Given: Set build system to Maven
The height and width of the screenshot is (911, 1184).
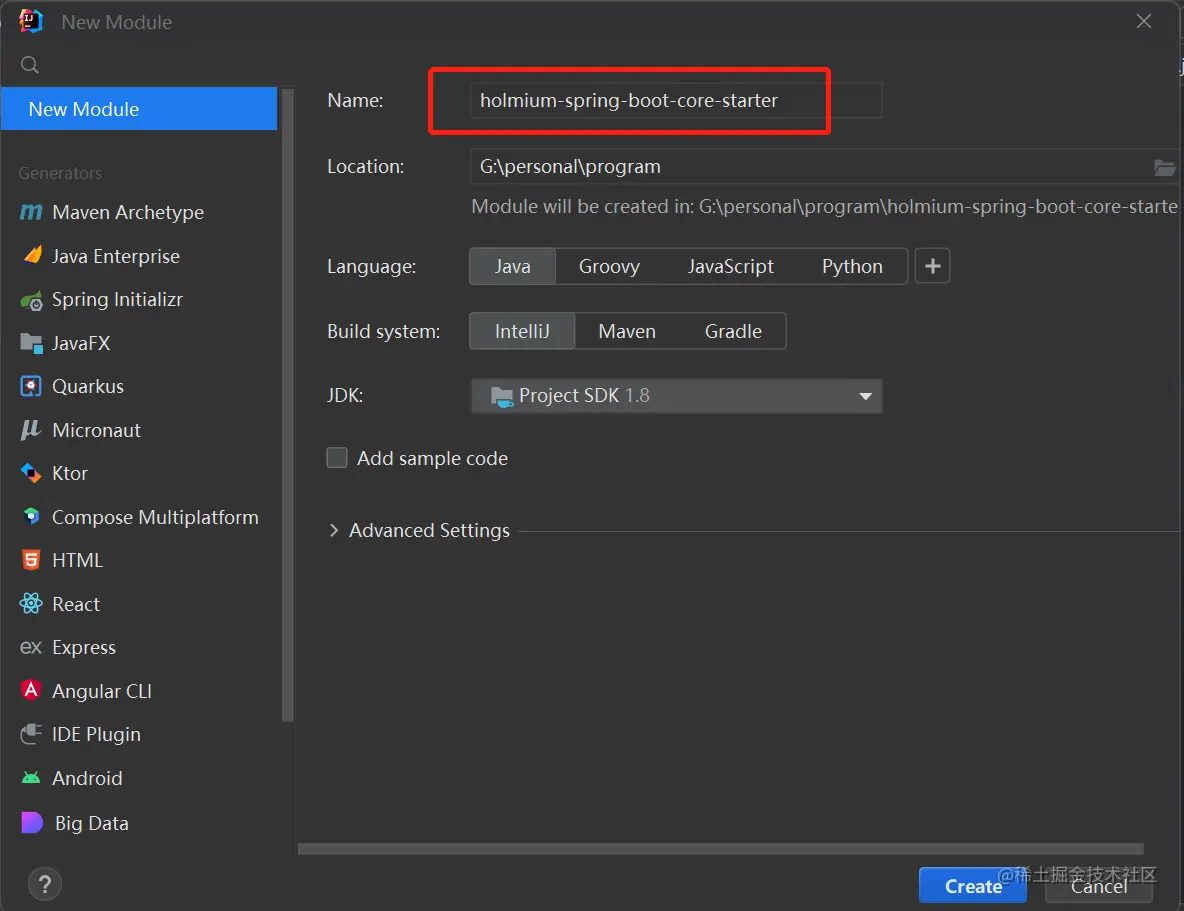Looking at the screenshot, I should [x=627, y=331].
